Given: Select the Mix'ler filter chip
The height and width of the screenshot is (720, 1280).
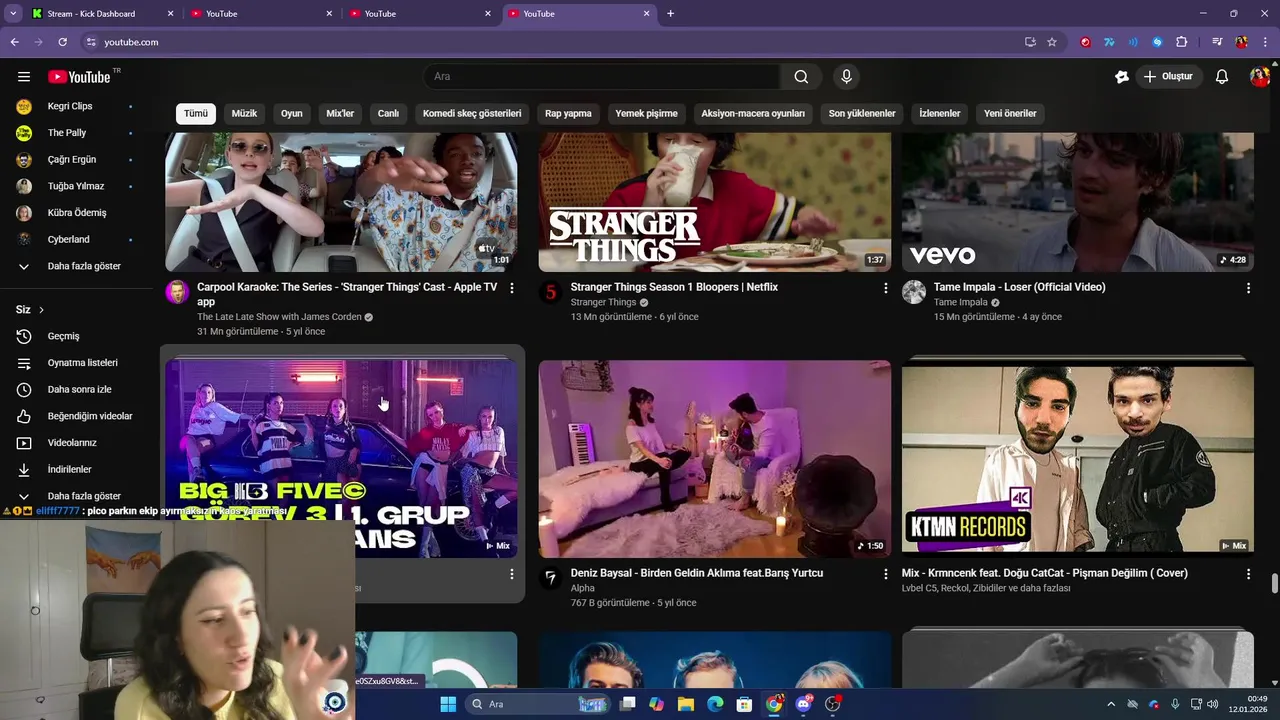Looking at the screenshot, I should coord(340,113).
